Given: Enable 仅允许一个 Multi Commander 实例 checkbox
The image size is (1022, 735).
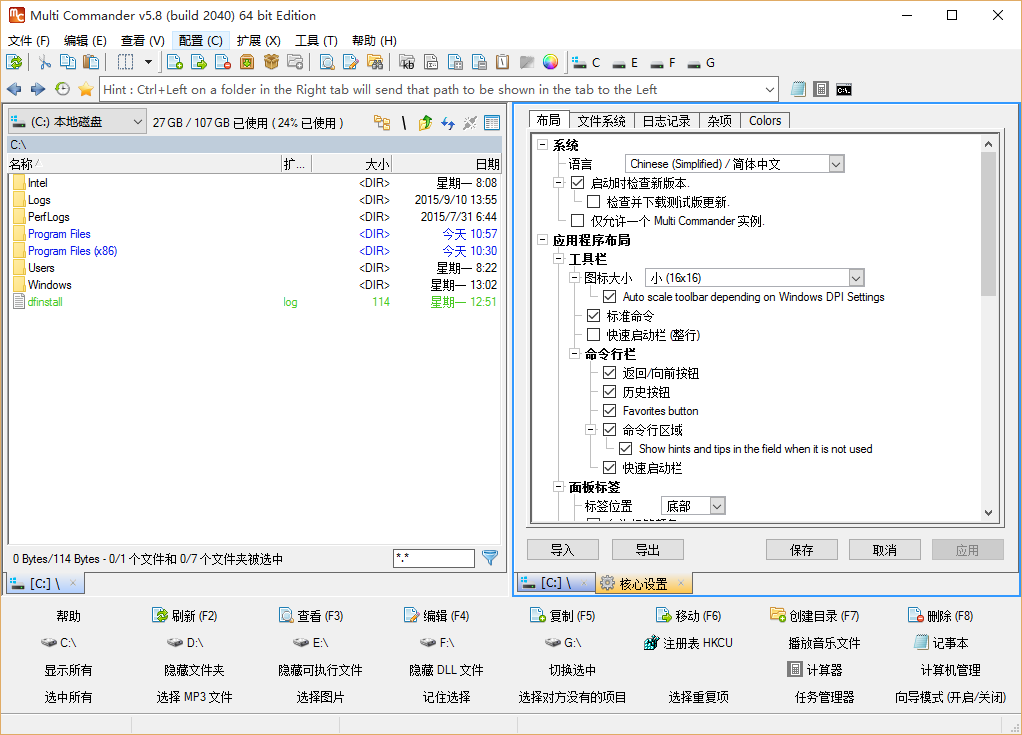Looking at the screenshot, I should coord(577,220).
